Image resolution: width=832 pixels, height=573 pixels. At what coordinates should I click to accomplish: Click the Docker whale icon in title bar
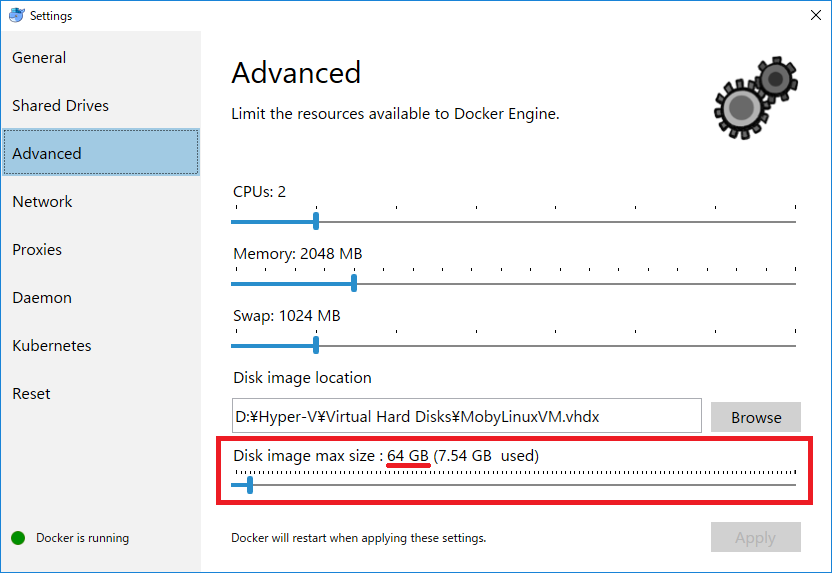[x=15, y=15]
